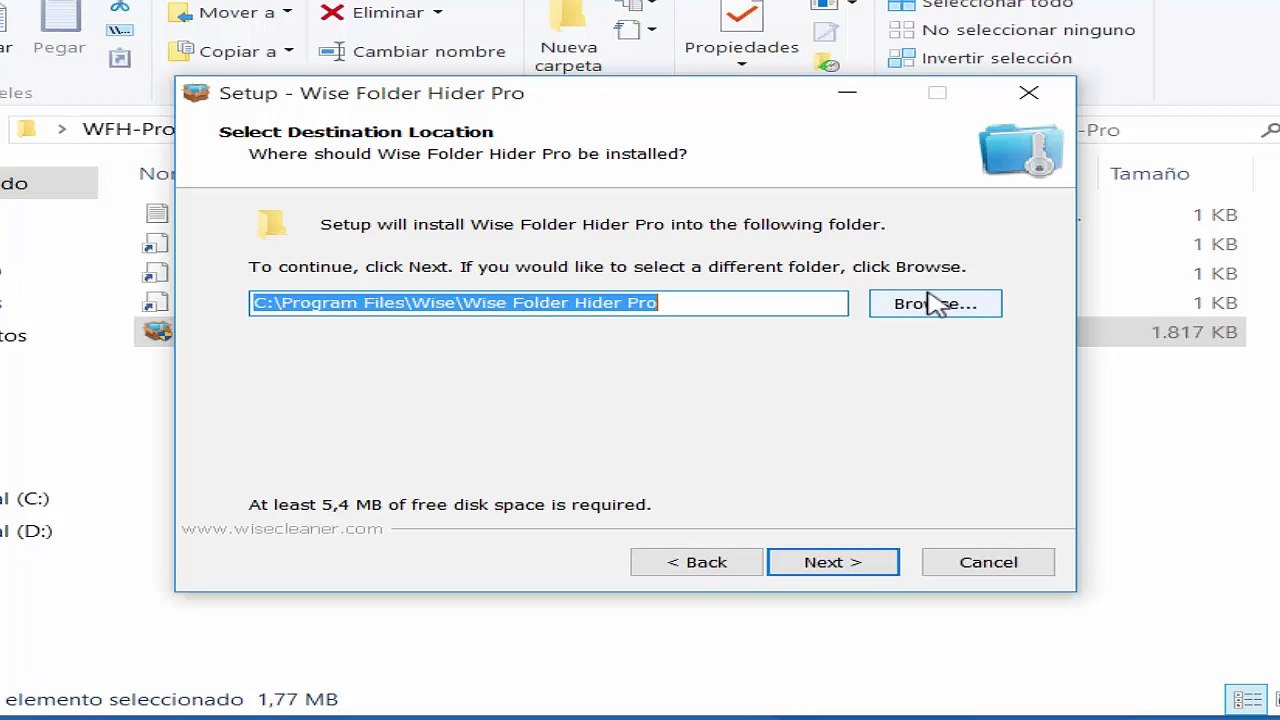Image resolution: width=1280 pixels, height=720 pixels.
Task: Click Cambiar nombre in Explorer ribbon
Action: point(412,51)
